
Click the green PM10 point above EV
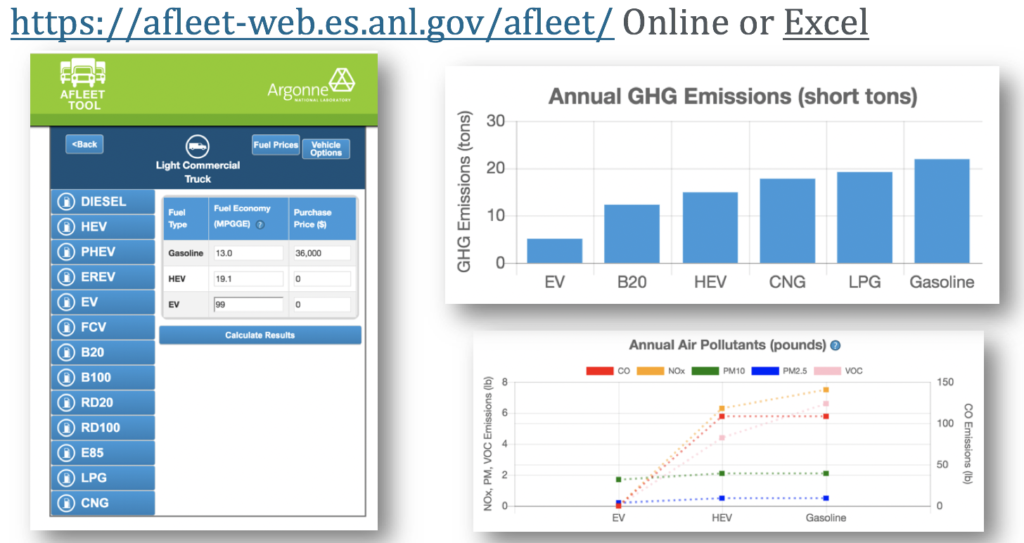pos(618,480)
